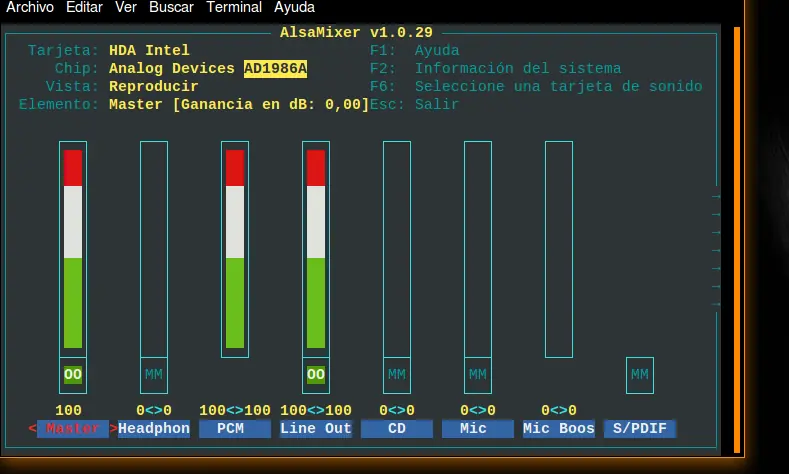Click the Line Out volume bar
The height and width of the screenshot is (474, 789).
pyautogui.click(x=316, y=249)
